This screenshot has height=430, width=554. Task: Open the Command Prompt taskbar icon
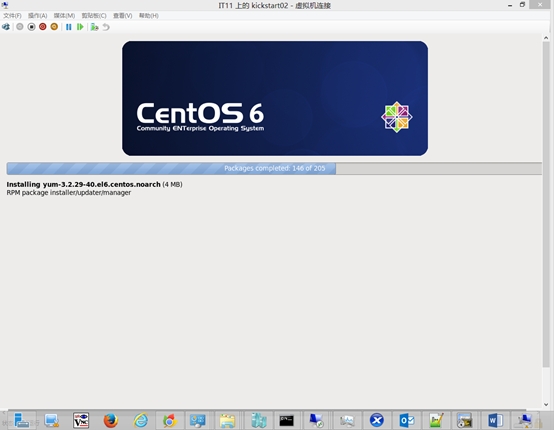[287, 420]
